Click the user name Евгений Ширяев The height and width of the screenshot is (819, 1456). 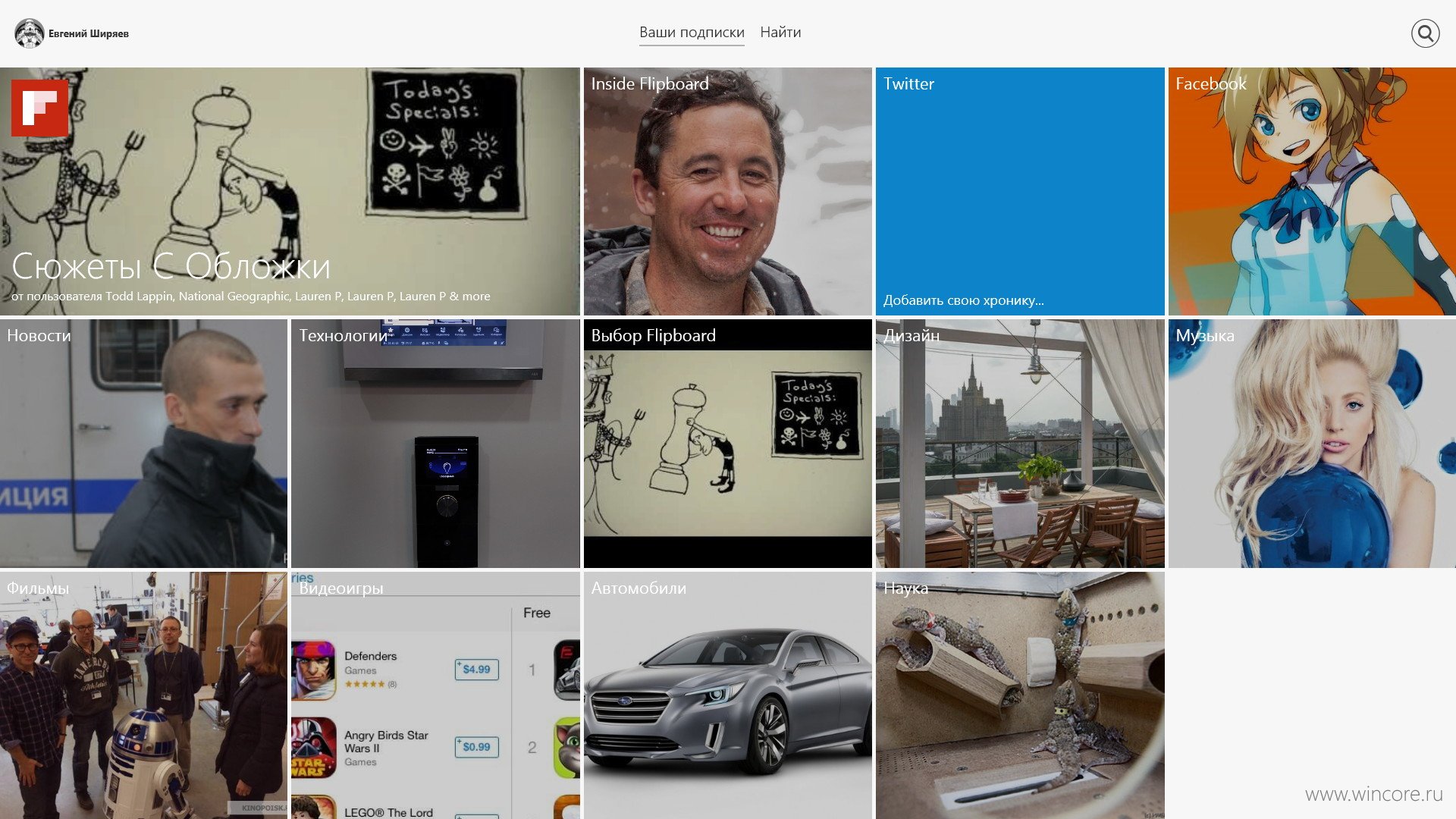(89, 33)
